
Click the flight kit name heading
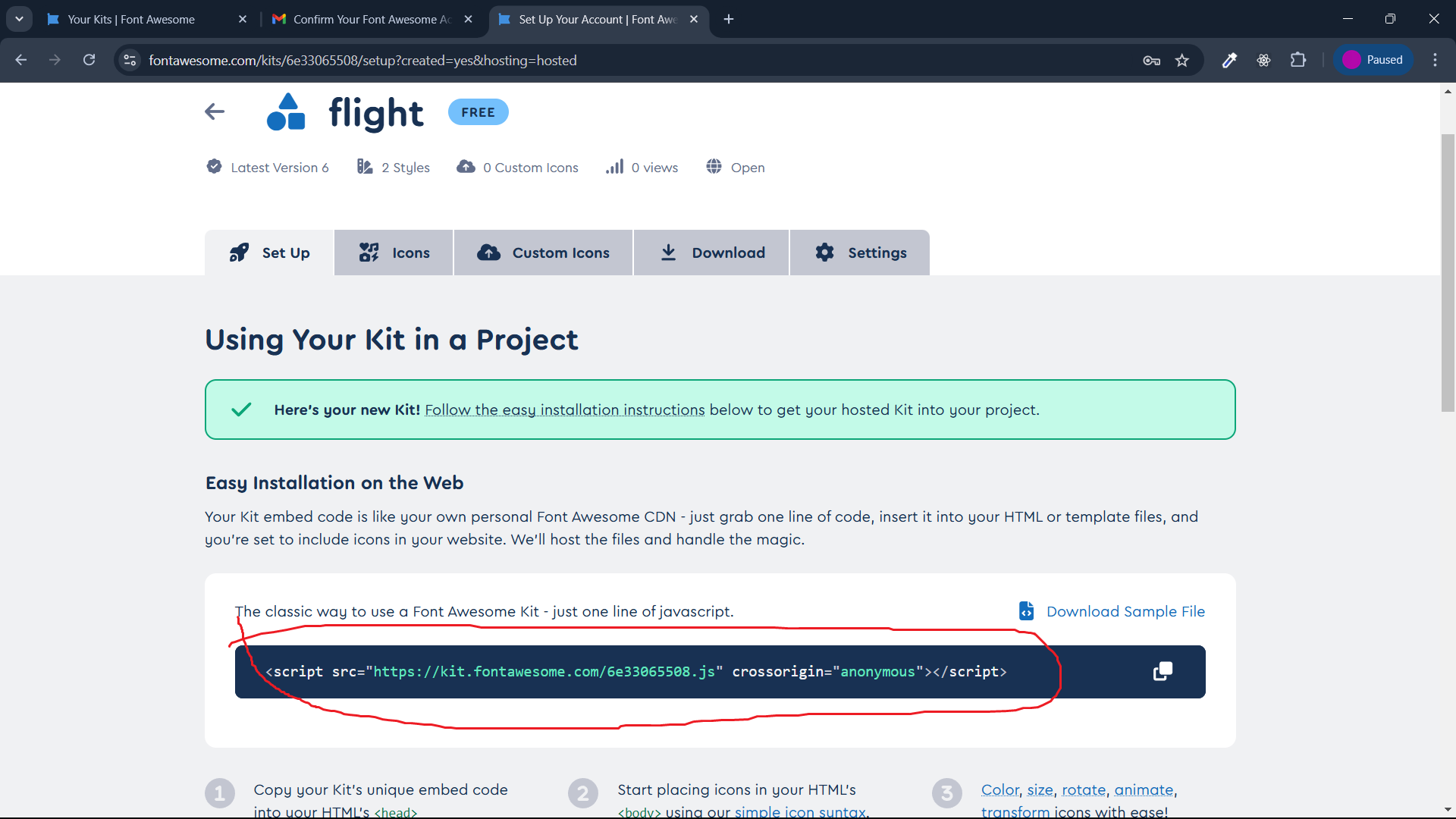click(x=376, y=113)
